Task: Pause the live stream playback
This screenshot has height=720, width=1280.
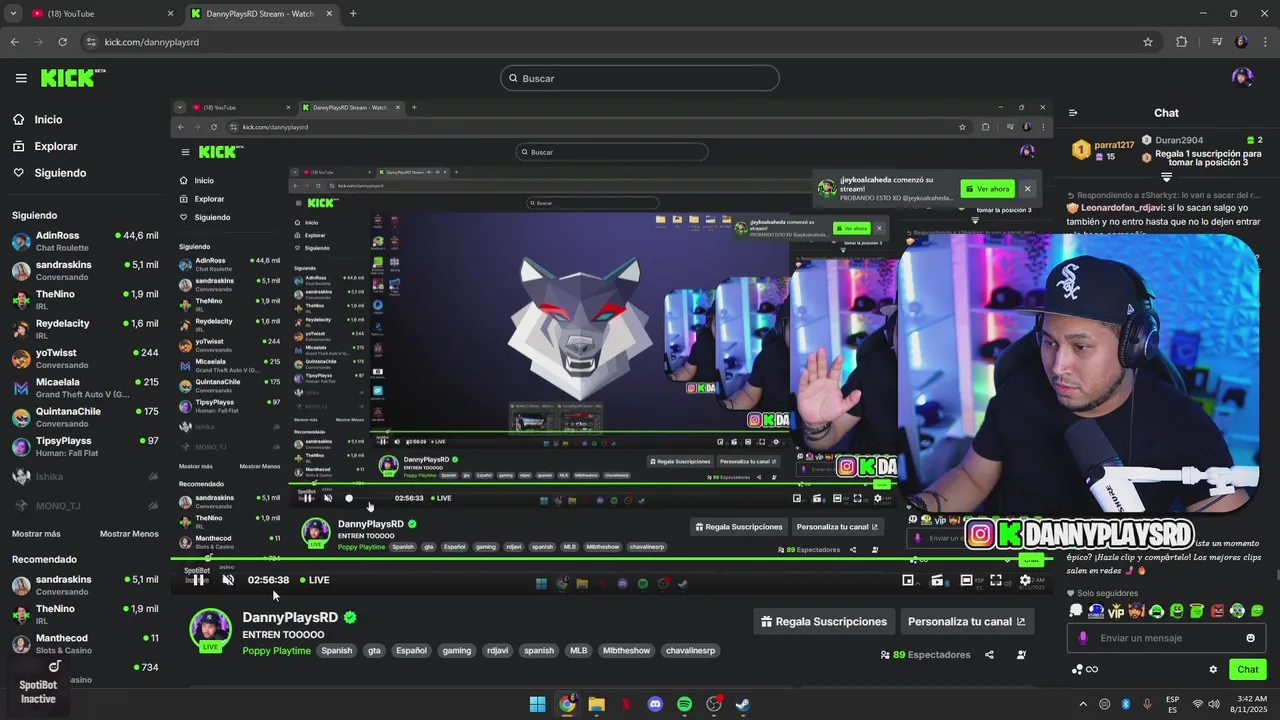Action: (199, 580)
